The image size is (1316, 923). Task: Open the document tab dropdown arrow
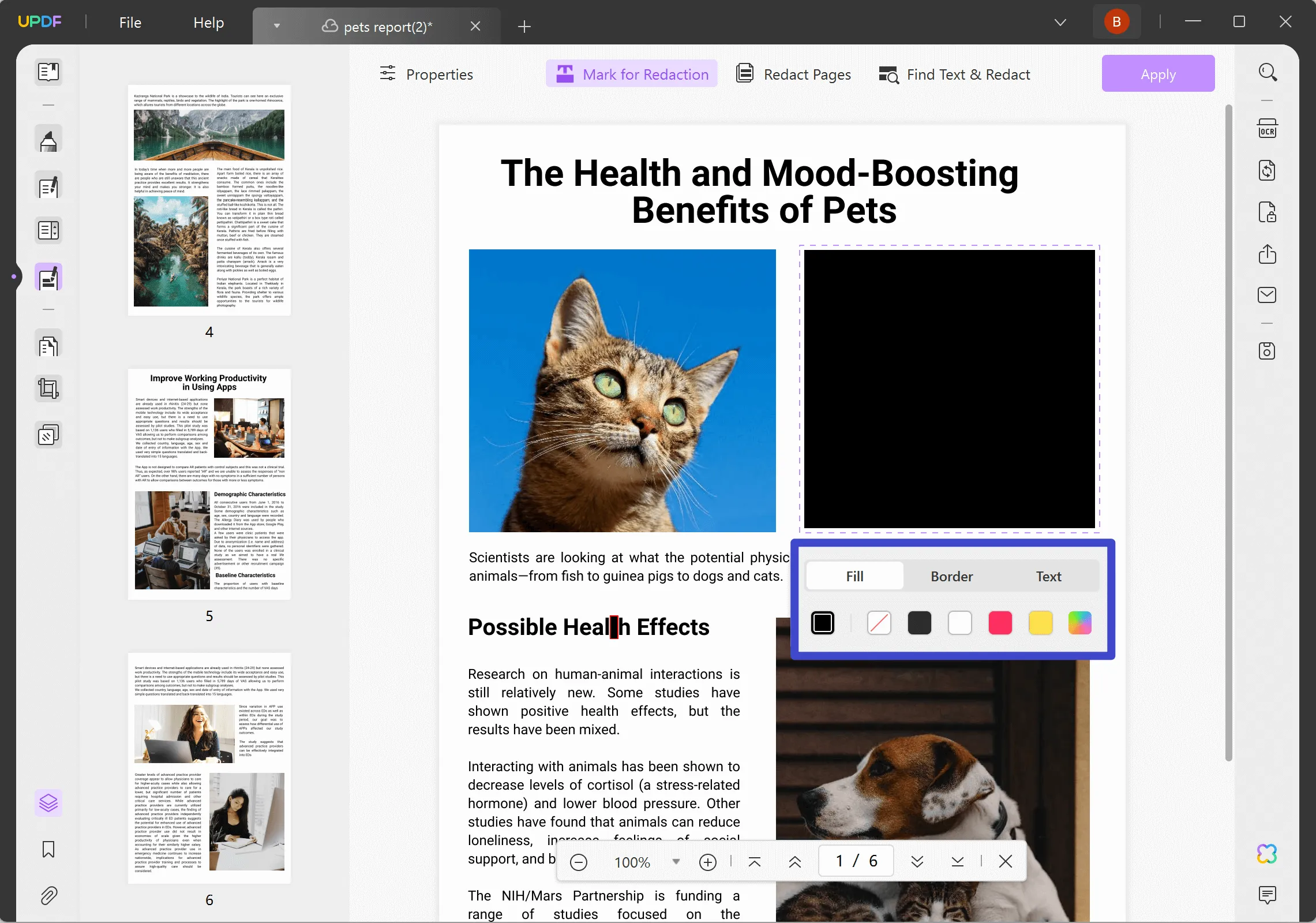[278, 26]
